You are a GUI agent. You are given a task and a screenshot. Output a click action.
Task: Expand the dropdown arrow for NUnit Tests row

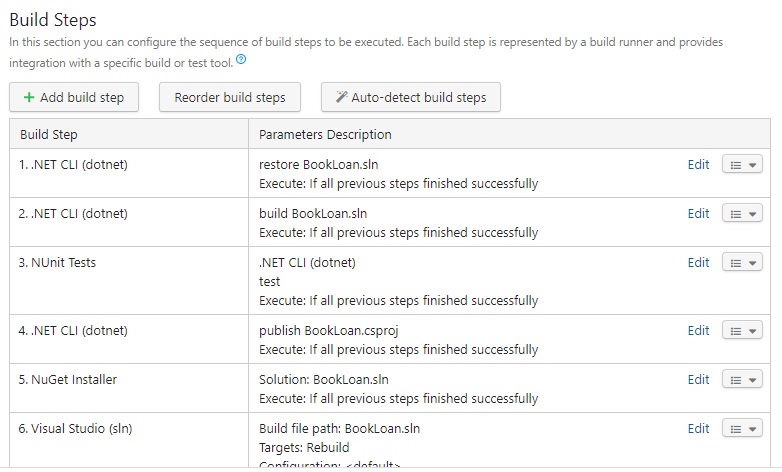pyautogui.click(x=753, y=263)
